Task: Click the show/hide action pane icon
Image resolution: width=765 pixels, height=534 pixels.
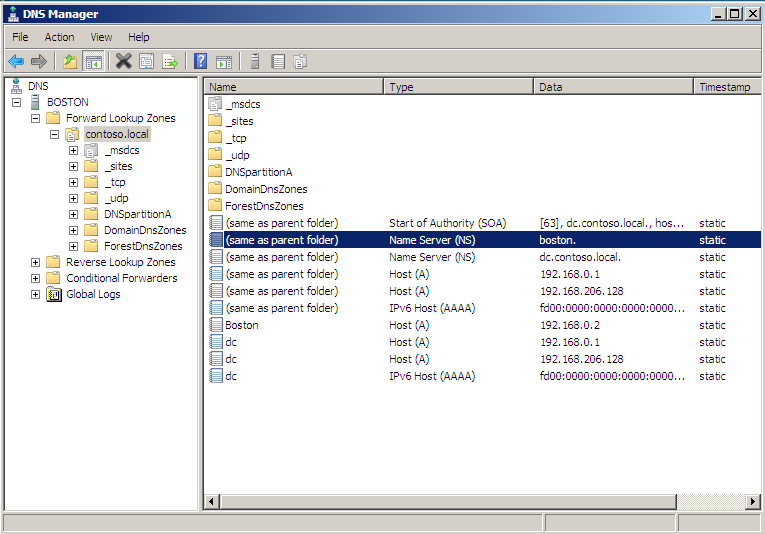Action: tap(224, 61)
